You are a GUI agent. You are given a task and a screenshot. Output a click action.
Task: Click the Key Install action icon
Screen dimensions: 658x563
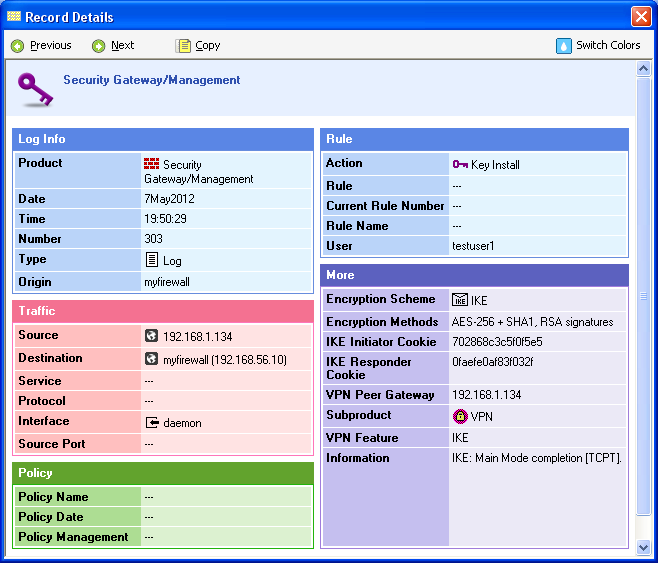tap(459, 164)
